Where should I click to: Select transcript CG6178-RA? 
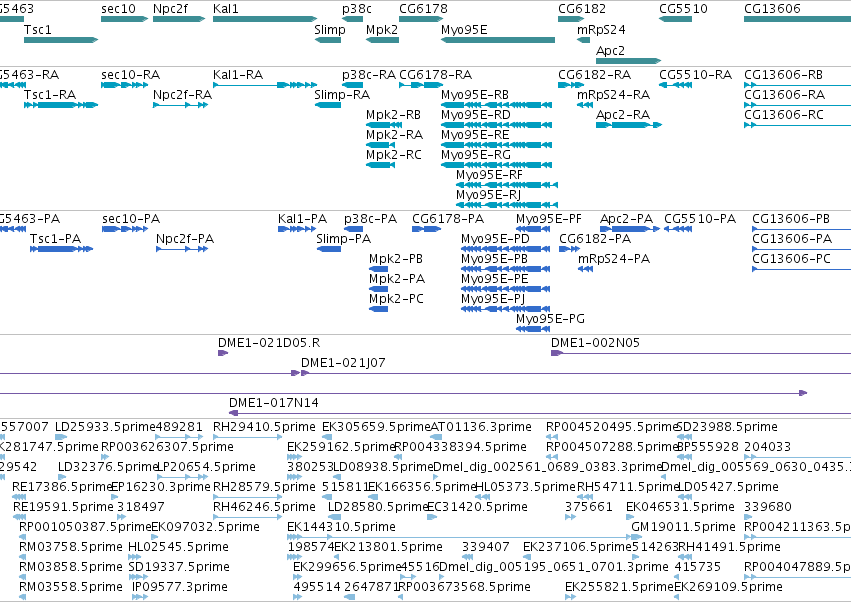pos(421,85)
